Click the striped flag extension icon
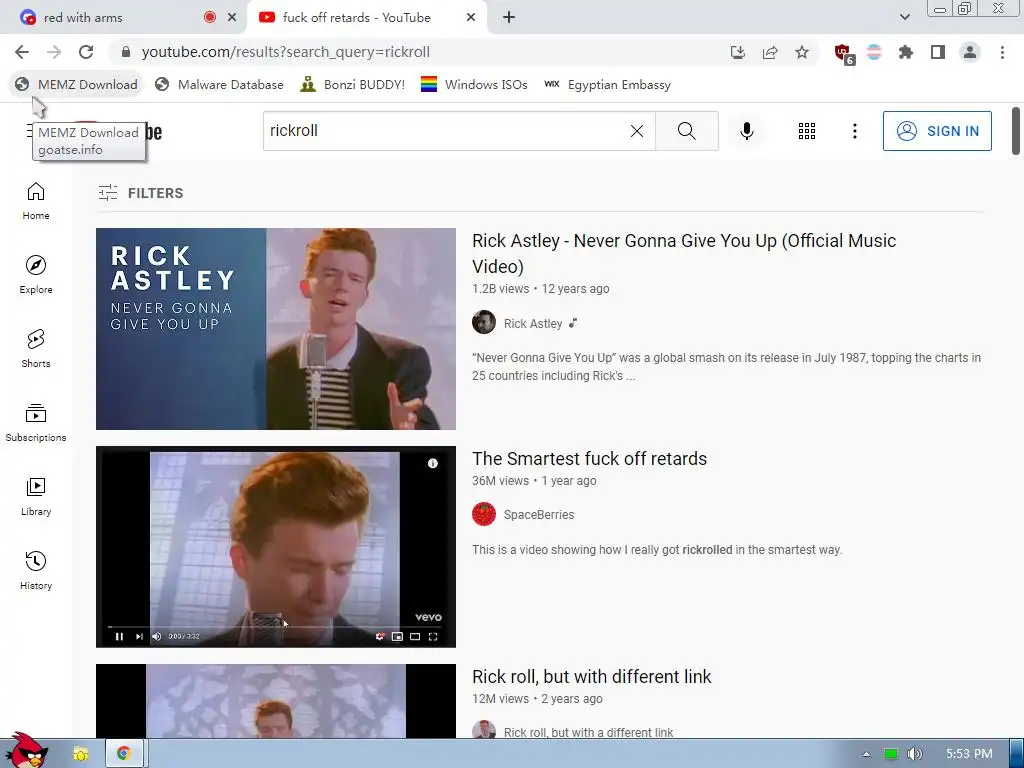This screenshot has height=768, width=1024. pyautogui.click(x=874, y=52)
